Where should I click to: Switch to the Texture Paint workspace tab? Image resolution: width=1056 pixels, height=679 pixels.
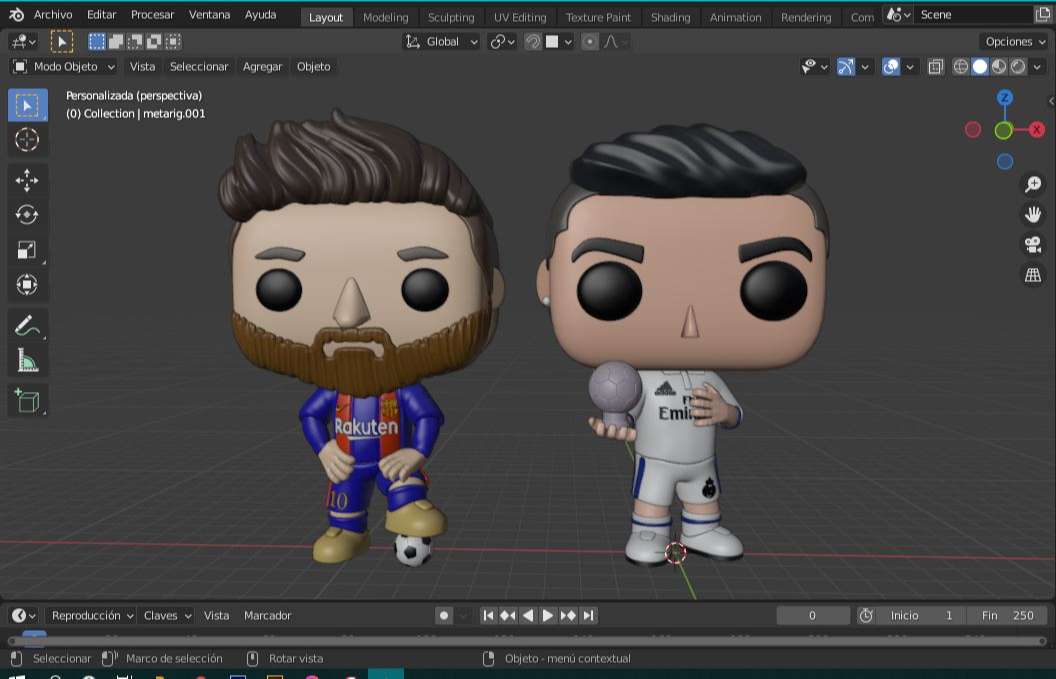click(598, 18)
